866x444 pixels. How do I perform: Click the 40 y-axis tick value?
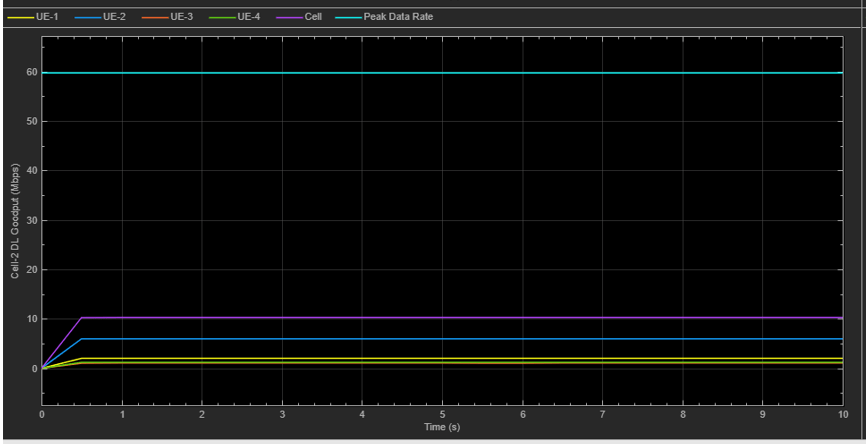tap(33, 171)
